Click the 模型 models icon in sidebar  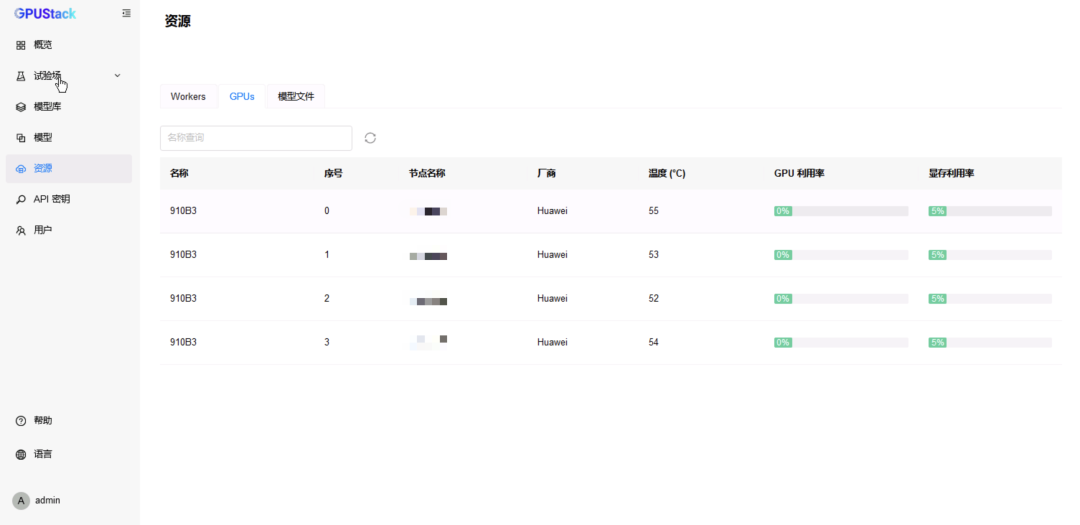[21, 138]
